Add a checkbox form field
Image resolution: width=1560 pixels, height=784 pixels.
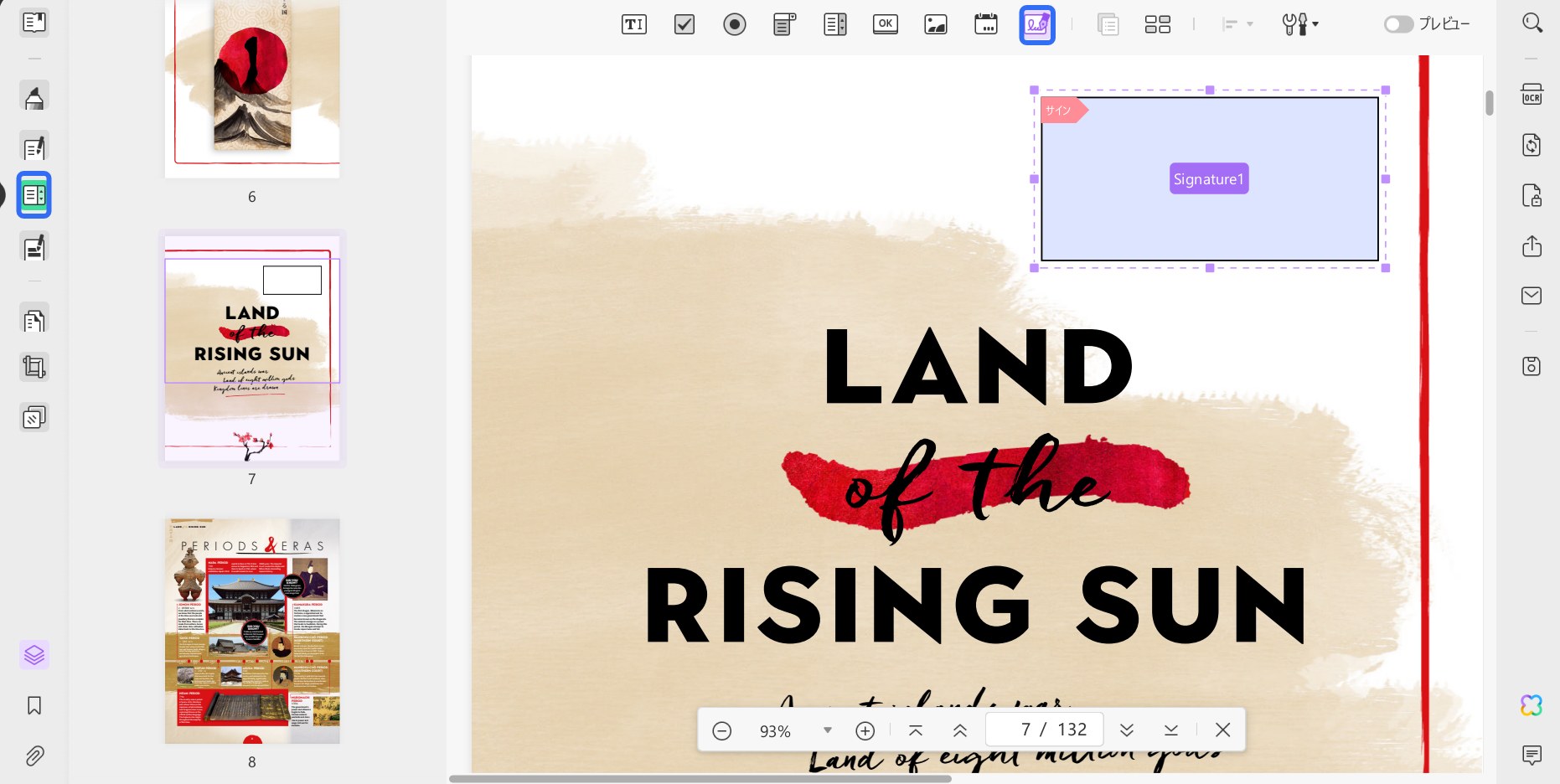684,24
